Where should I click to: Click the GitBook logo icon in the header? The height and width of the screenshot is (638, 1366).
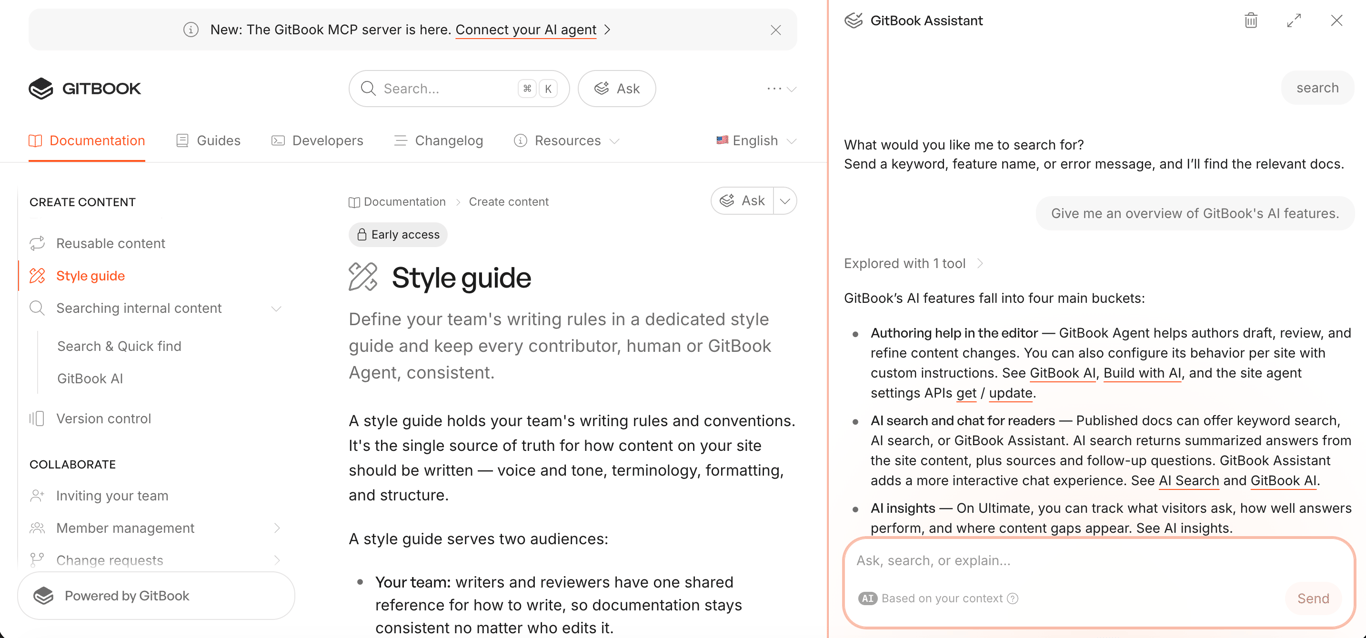[x=41, y=88]
